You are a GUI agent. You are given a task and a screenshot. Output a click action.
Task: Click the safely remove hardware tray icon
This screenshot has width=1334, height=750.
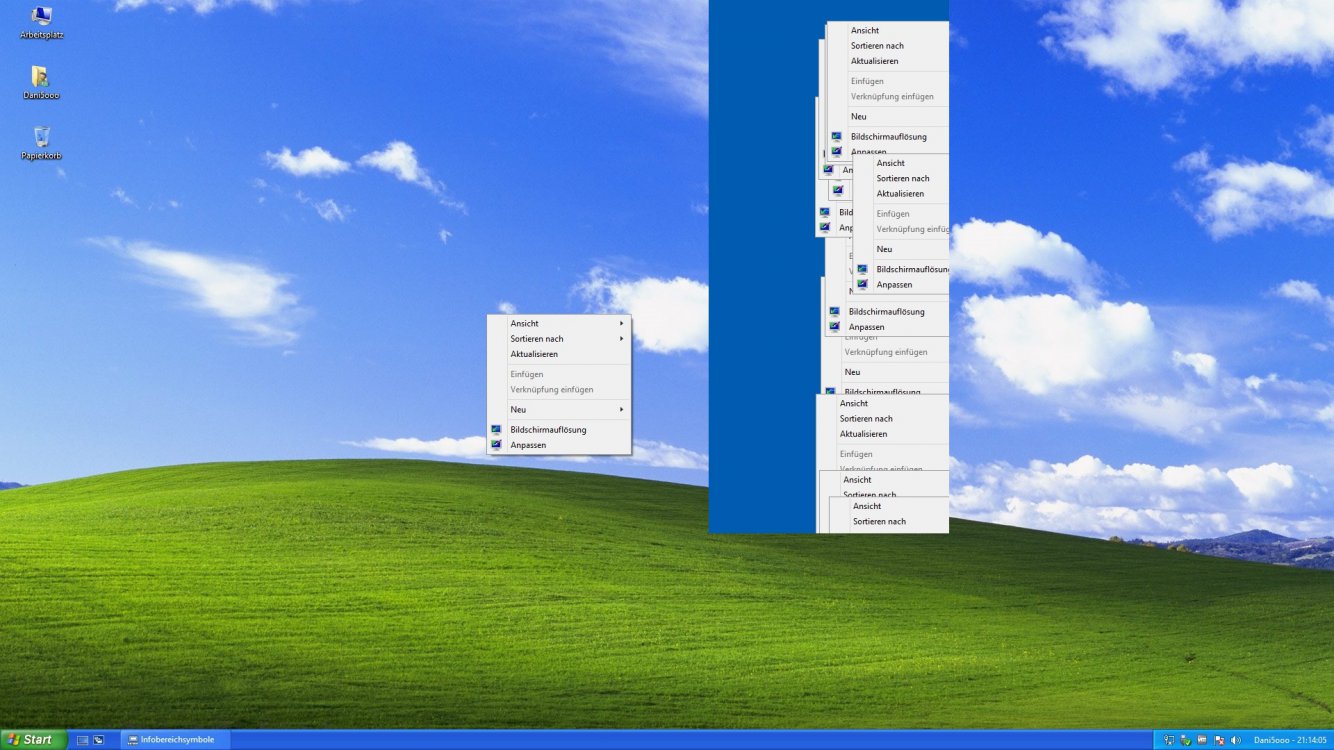point(1167,740)
